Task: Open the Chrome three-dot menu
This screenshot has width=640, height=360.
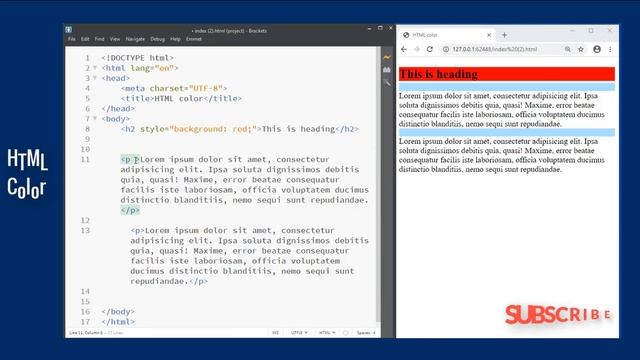Action: coord(610,49)
